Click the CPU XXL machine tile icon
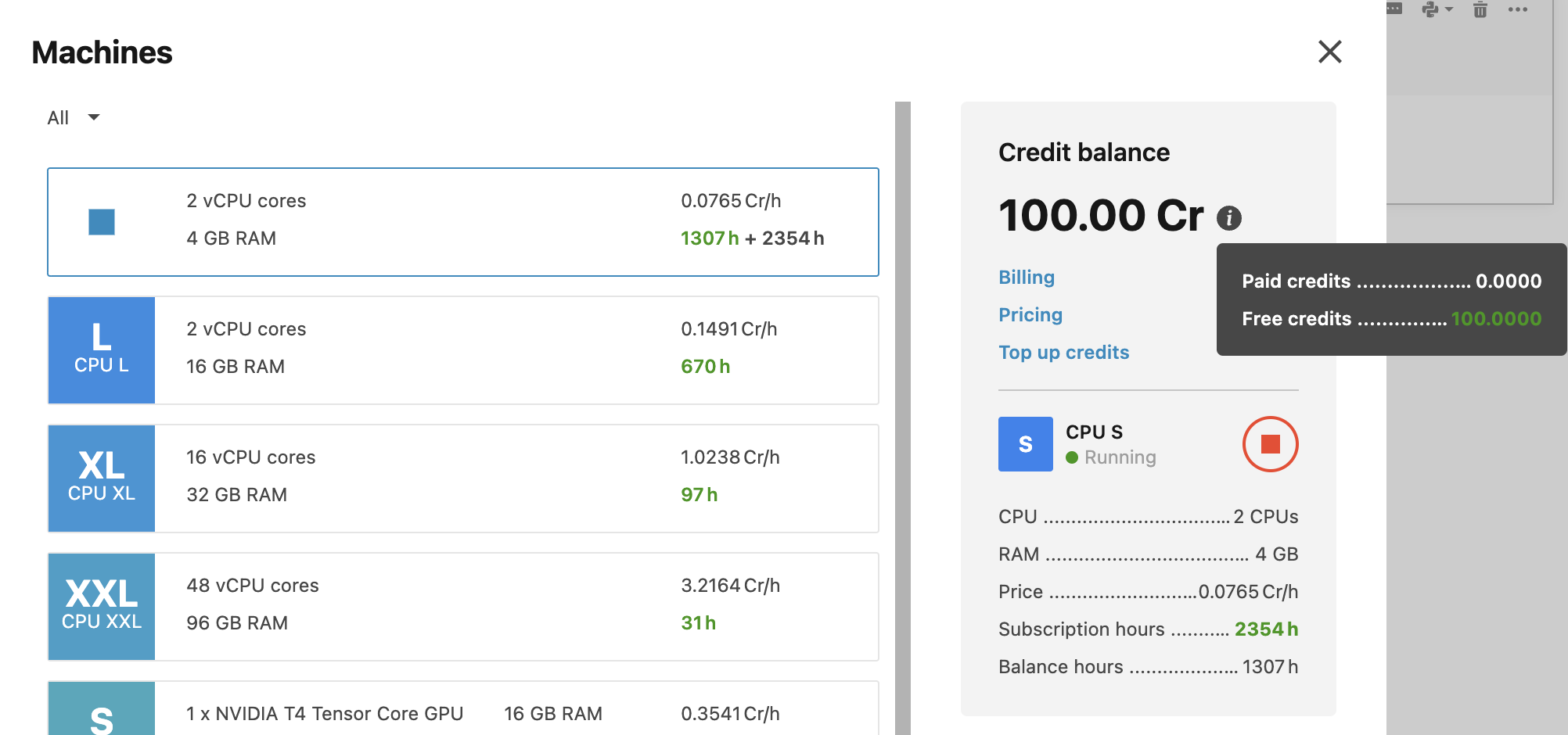The image size is (1568, 735). point(102,607)
